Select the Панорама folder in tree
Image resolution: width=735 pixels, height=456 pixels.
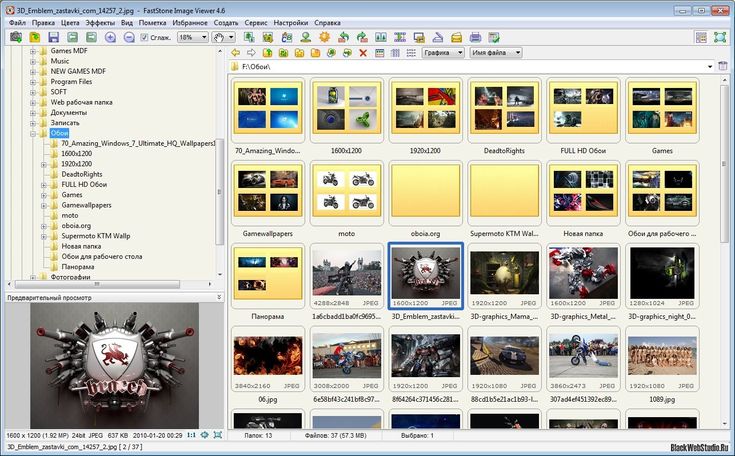[x=78, y=267]
